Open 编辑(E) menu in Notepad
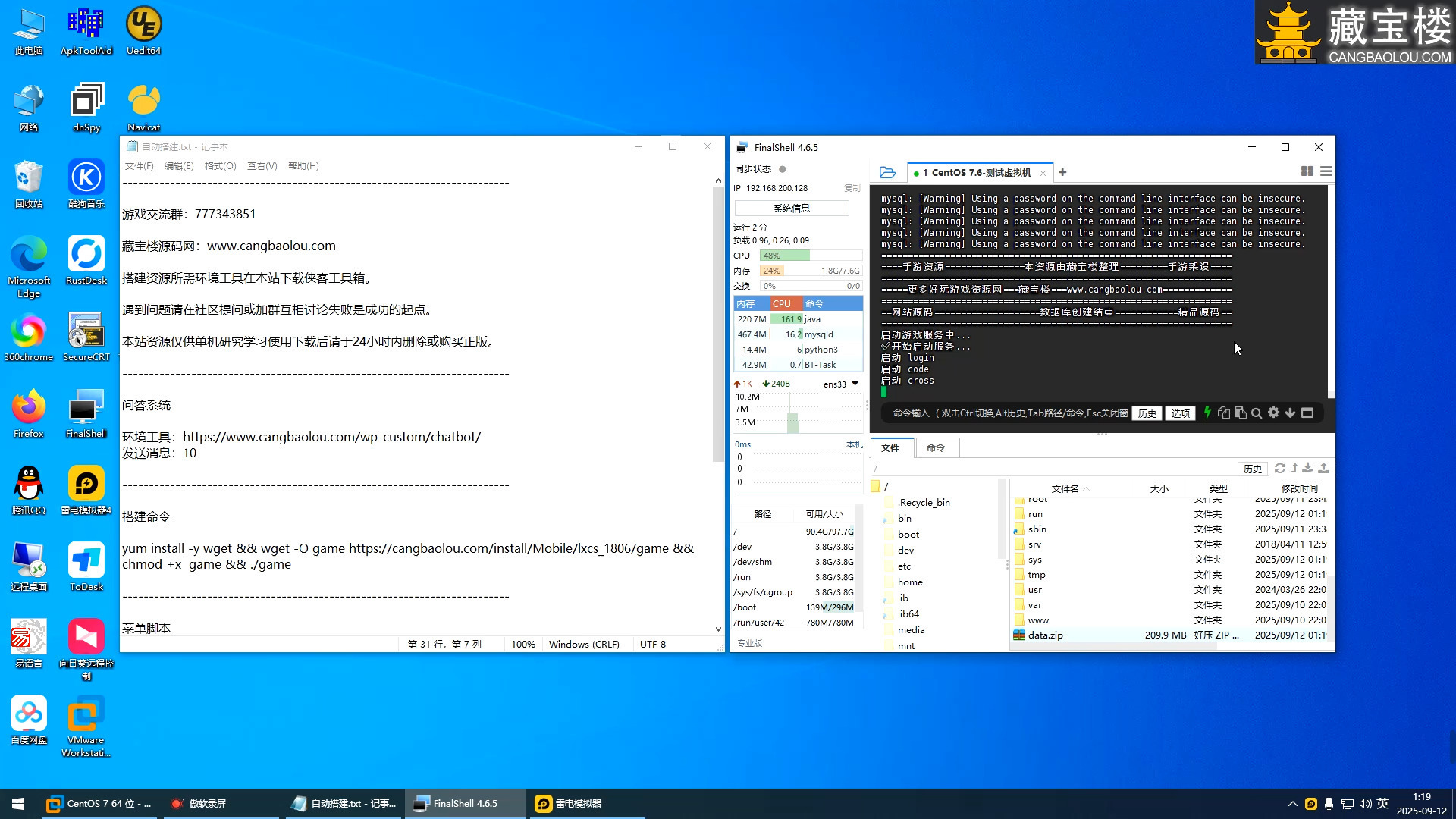Viewport: 1456px width, 819px height. click(179, 165)
